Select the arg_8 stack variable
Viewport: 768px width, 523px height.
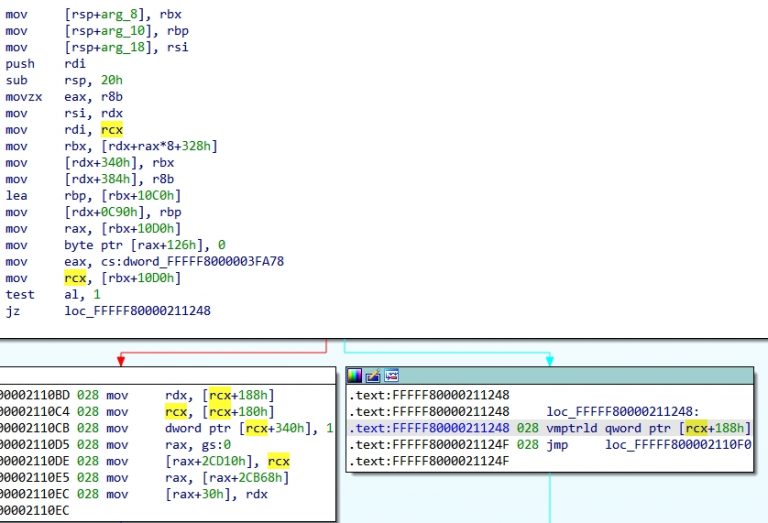(110, 15)
